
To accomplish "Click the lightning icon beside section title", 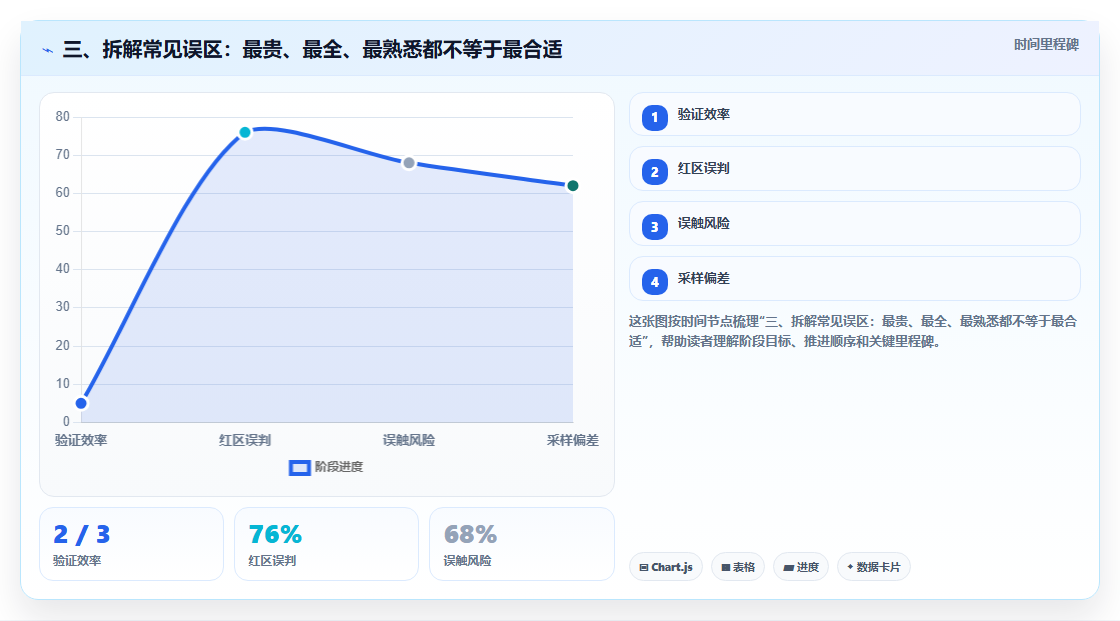I will (48, 50).
